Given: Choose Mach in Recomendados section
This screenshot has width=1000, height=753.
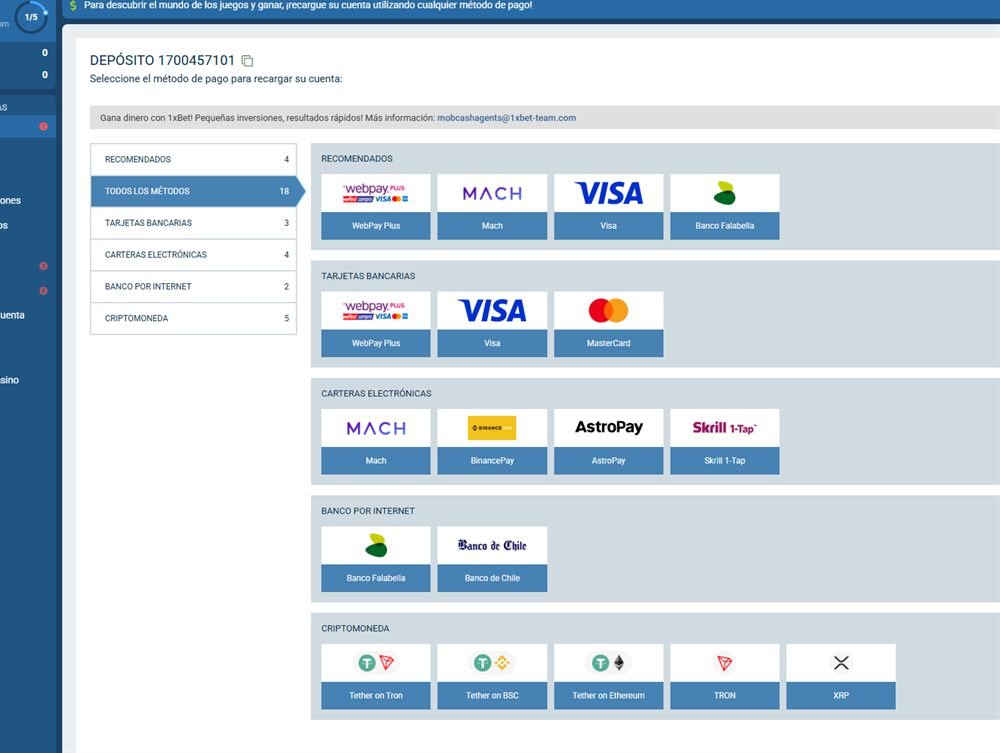Looking at the screenshot, I should pyautogui.click(x=492, y=207).
